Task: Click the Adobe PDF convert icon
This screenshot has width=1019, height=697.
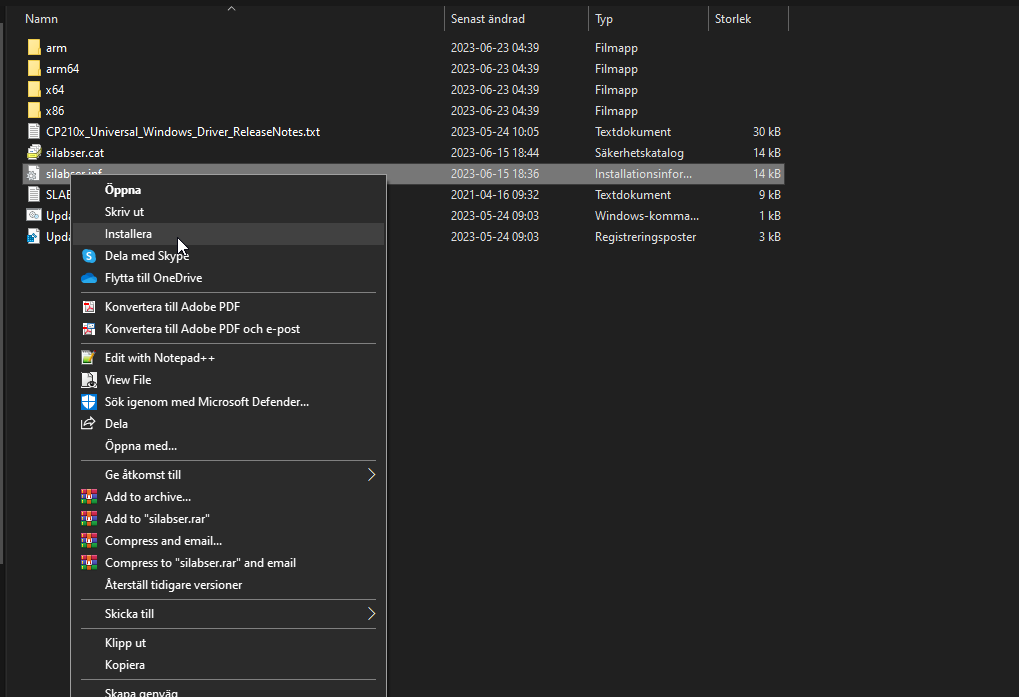Action: [89, 307]
